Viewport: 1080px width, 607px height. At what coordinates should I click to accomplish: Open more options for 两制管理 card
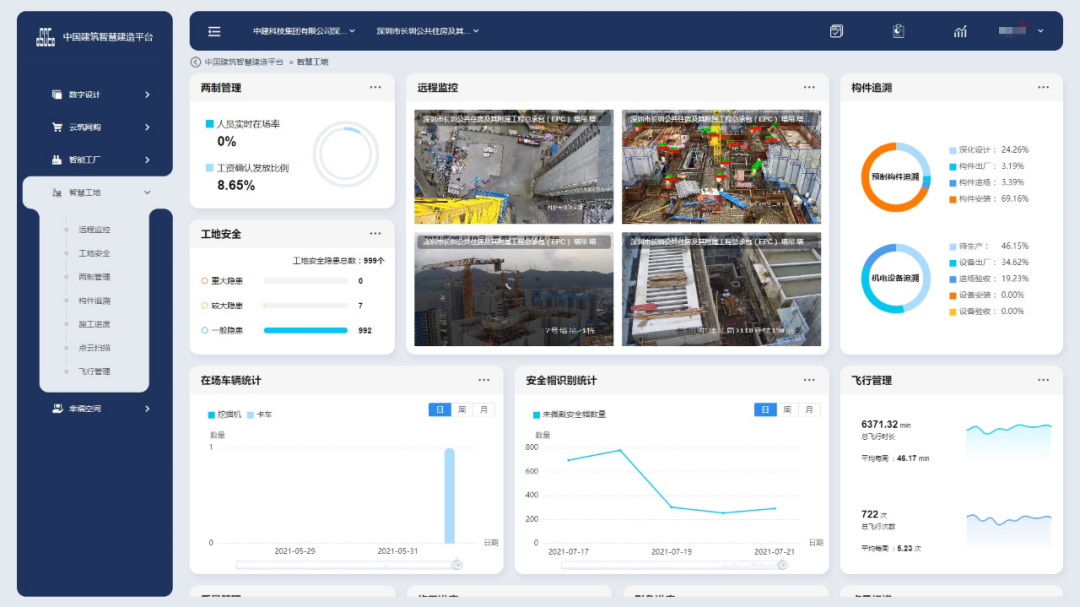[375, 88]
